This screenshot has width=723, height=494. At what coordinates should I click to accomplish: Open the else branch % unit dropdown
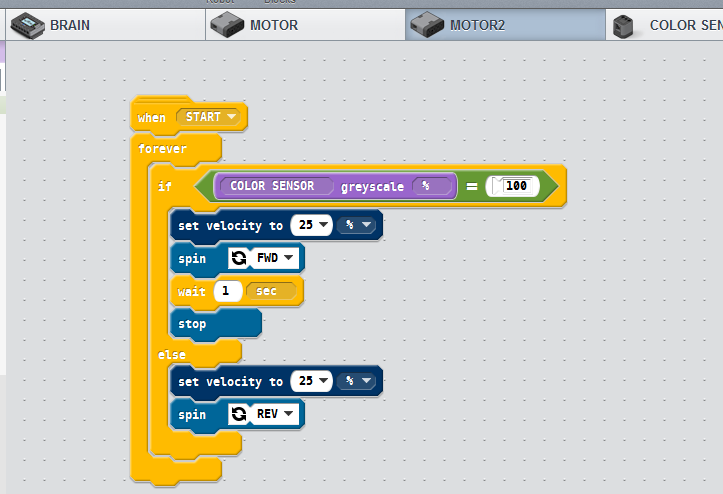[356, 381]
